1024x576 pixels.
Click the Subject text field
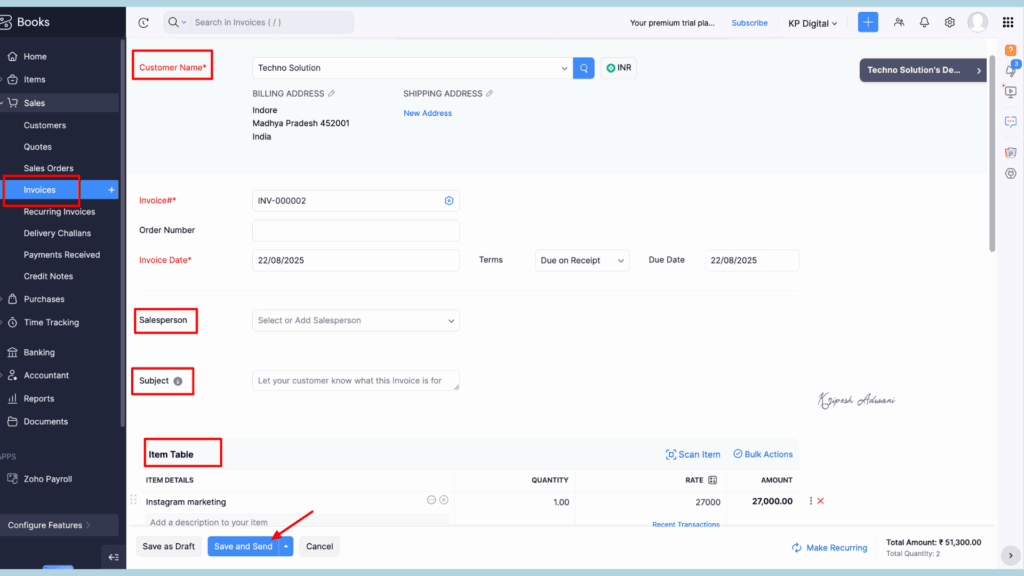(x=355, y=381)
